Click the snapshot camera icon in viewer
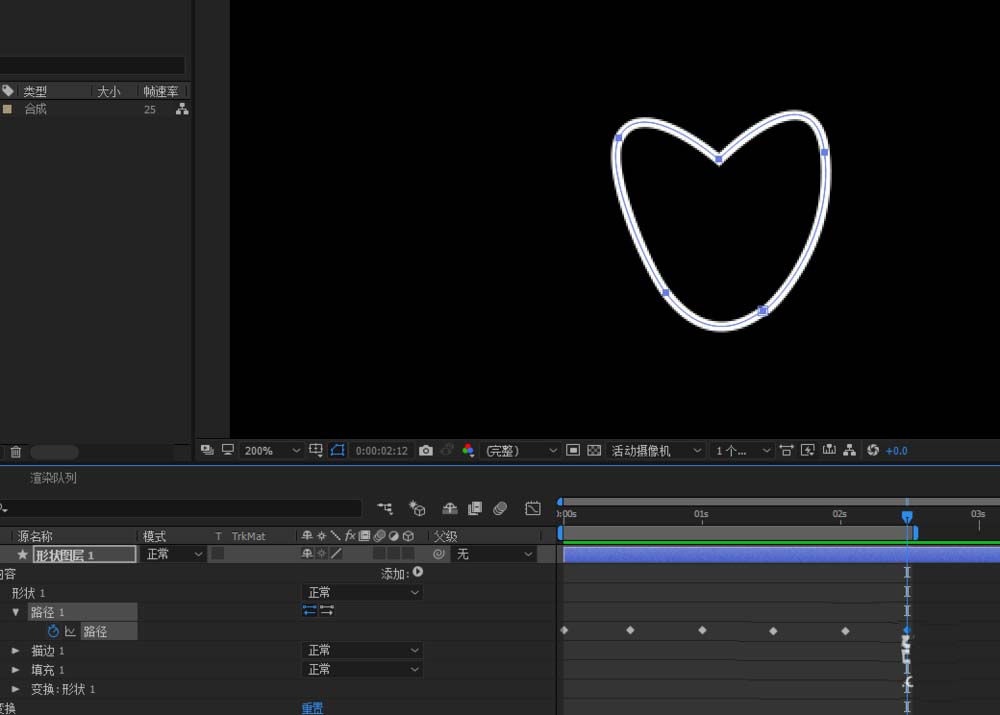Image resolution: width=1000 pixels, height=715 pixels. coord(426,451)
